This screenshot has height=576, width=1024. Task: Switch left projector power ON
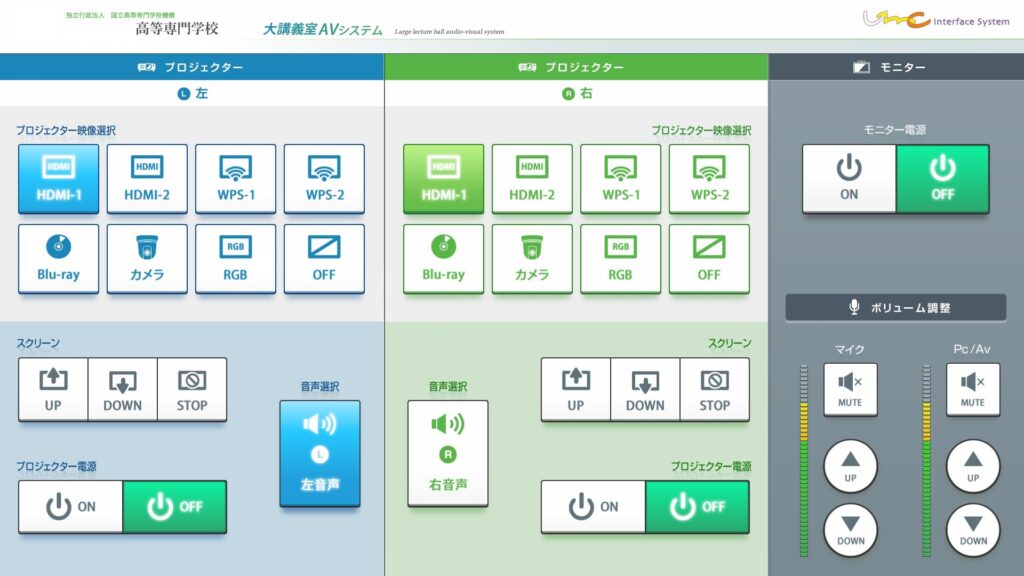(71, 507)
